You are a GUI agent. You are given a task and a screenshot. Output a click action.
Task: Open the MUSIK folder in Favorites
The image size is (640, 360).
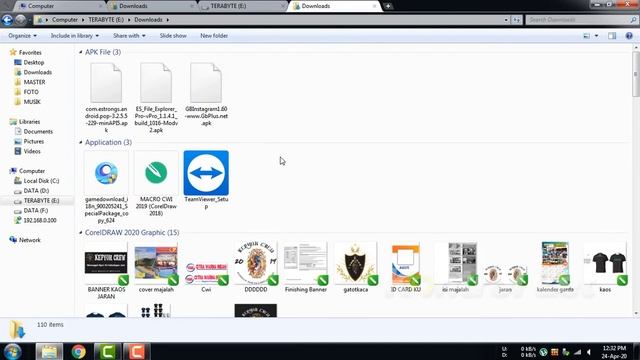coord(32,102)
